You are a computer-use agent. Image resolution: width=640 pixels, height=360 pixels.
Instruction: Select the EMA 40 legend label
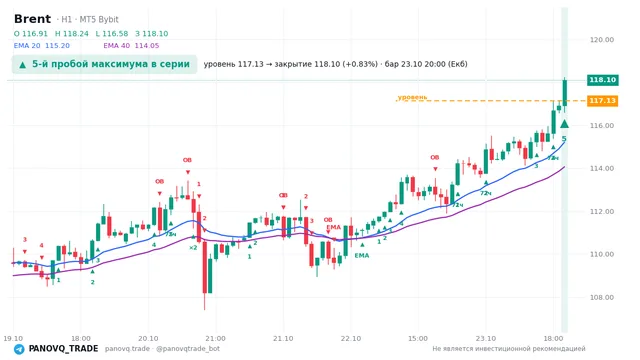(117, 46)
